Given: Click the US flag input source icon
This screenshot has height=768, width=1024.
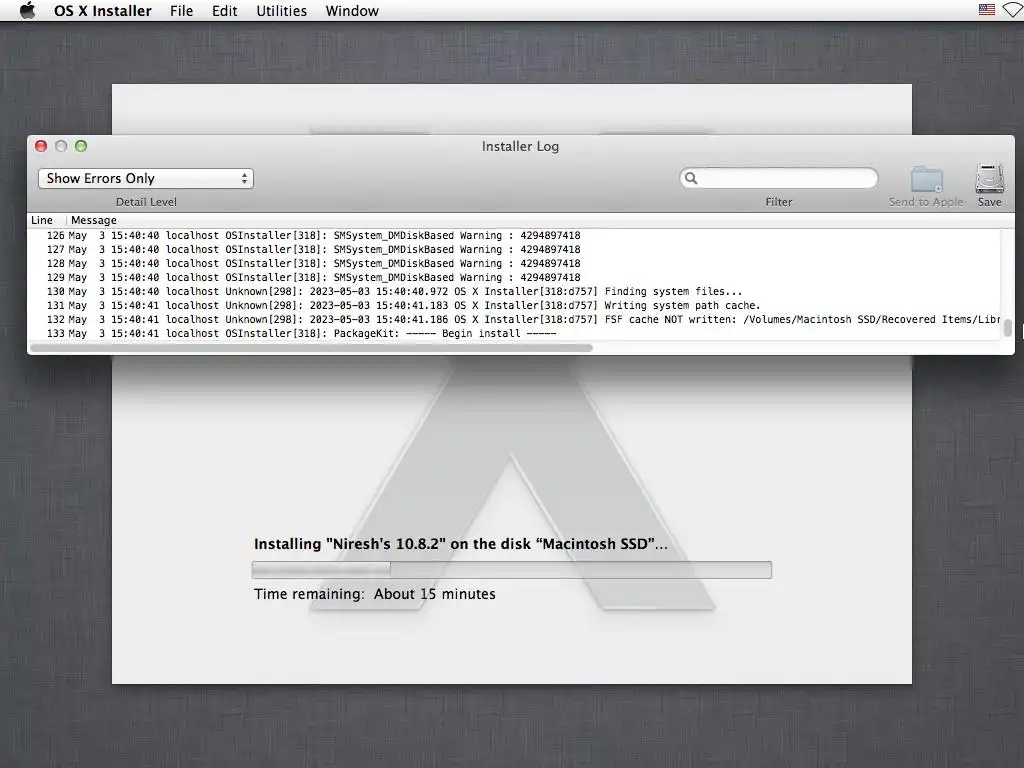Looking at the screenshot, I should point(987,10).
